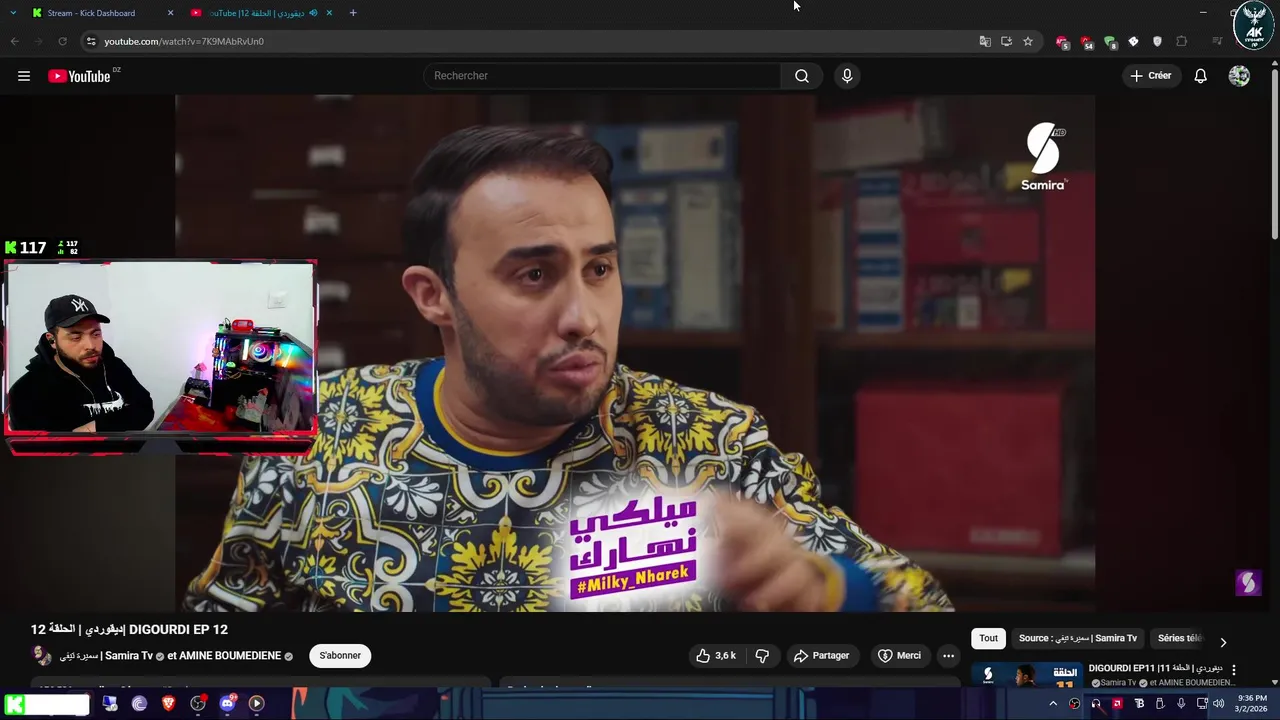Click the Créer button
1280x720 pixels.
[x=1150, y=76]
